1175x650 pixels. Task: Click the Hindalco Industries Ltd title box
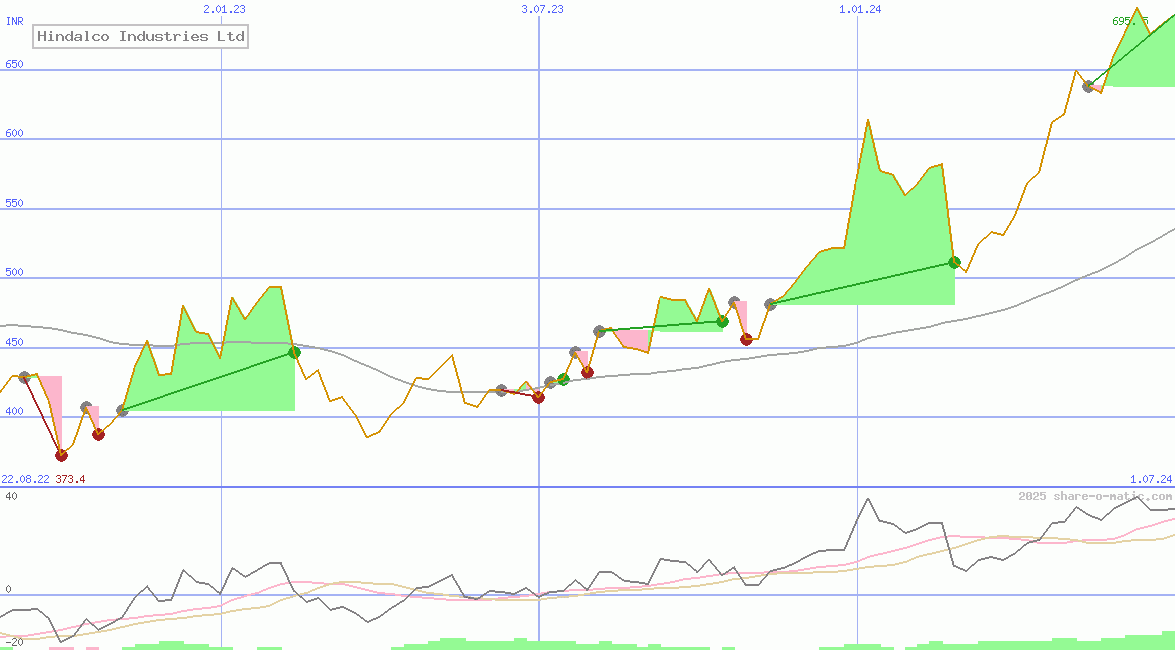tap(140, 36)
